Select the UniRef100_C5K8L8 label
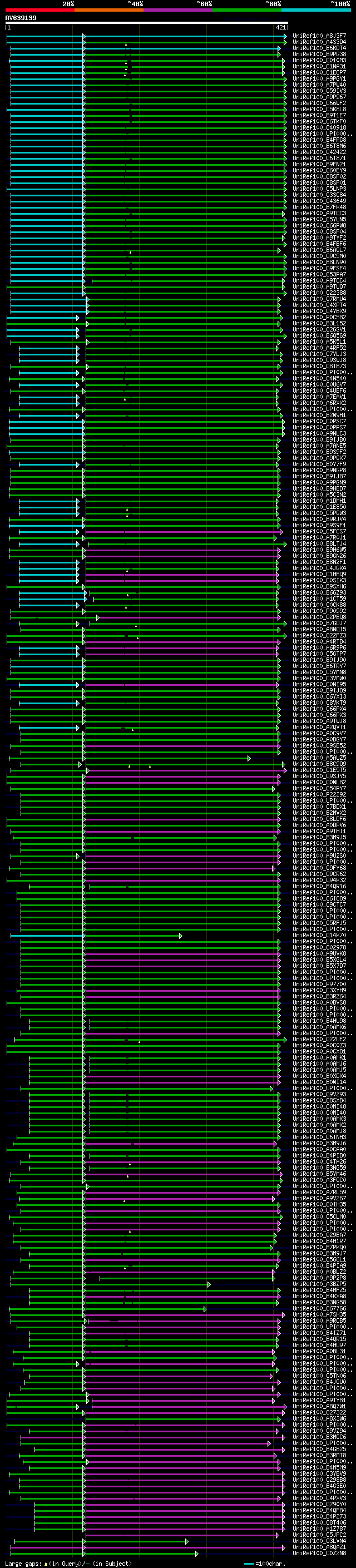Screen dimensions: 356x1568 point(319,109)
